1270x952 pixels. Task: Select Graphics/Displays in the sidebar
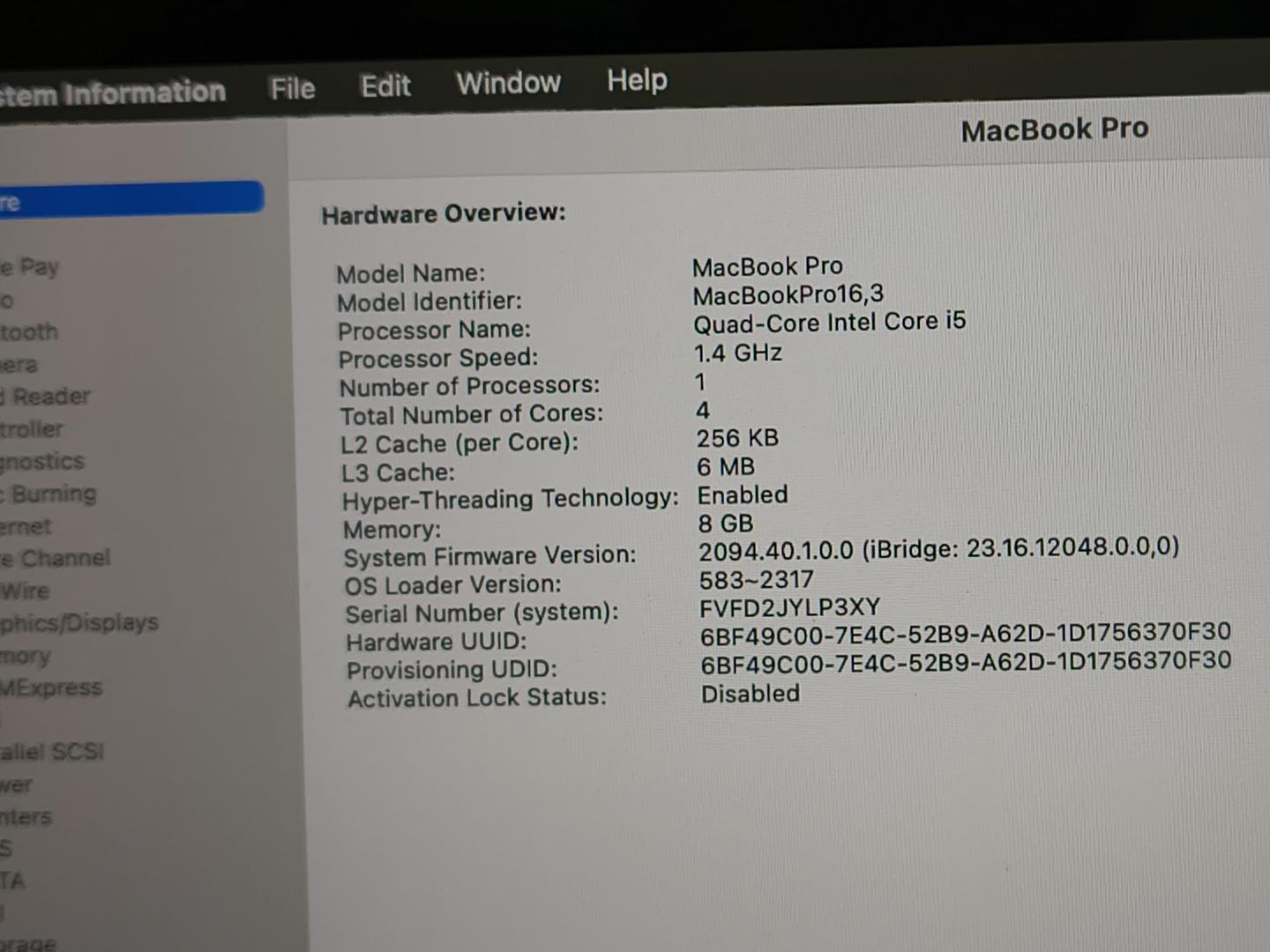(x=79, y=623)
